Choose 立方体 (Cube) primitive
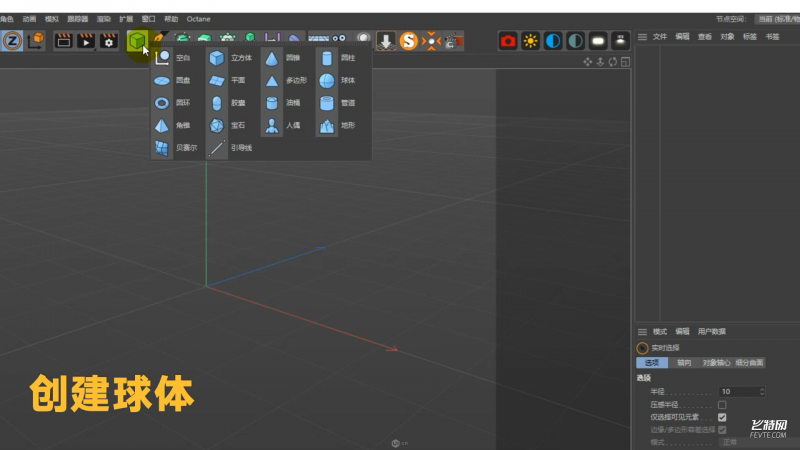800x450 pixels. [x=231, y=58]
